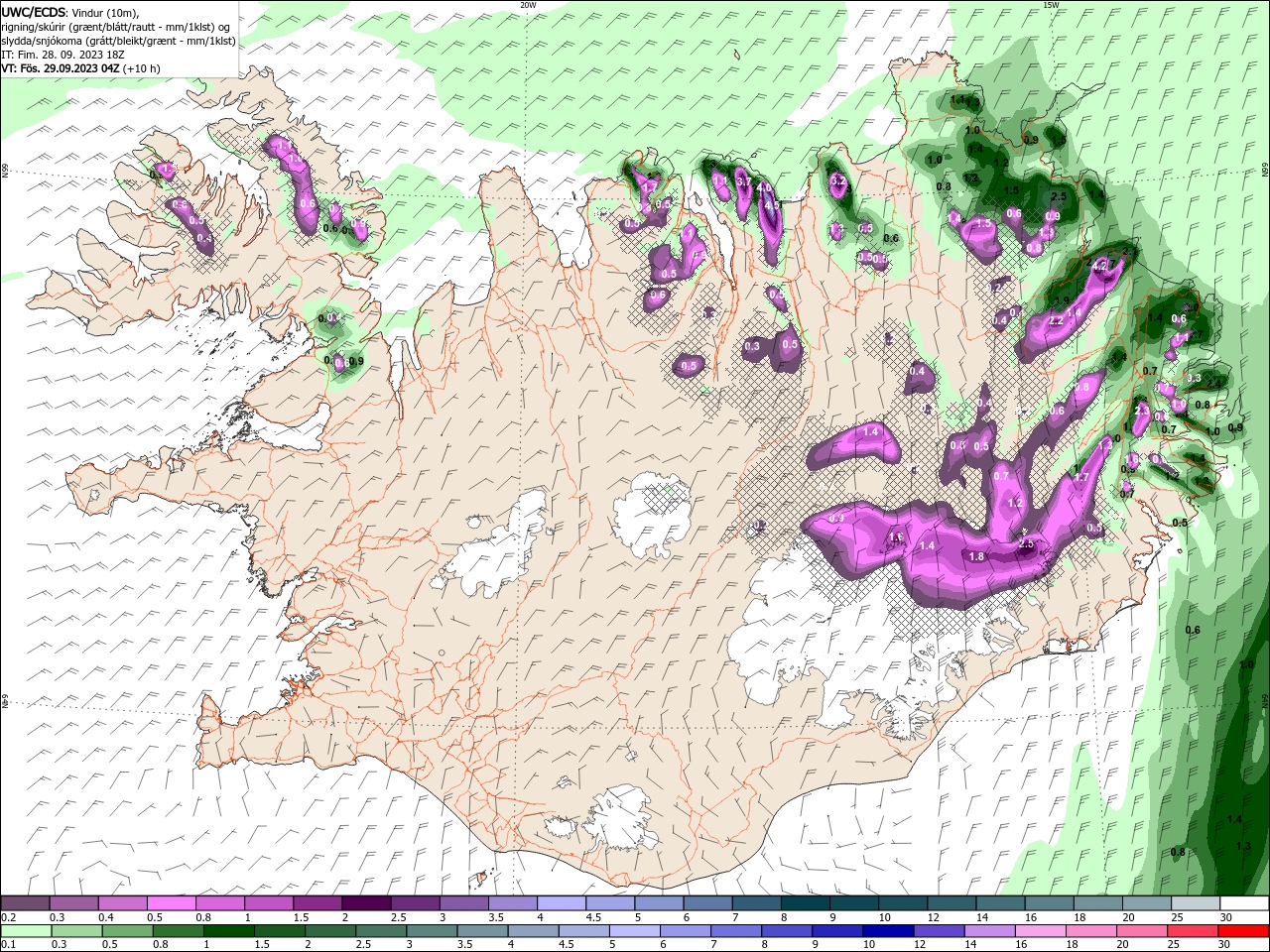Click the red 30 swatch in bottom legend row
This screenshot has height=952, width=1270.
click(1244, 931)
